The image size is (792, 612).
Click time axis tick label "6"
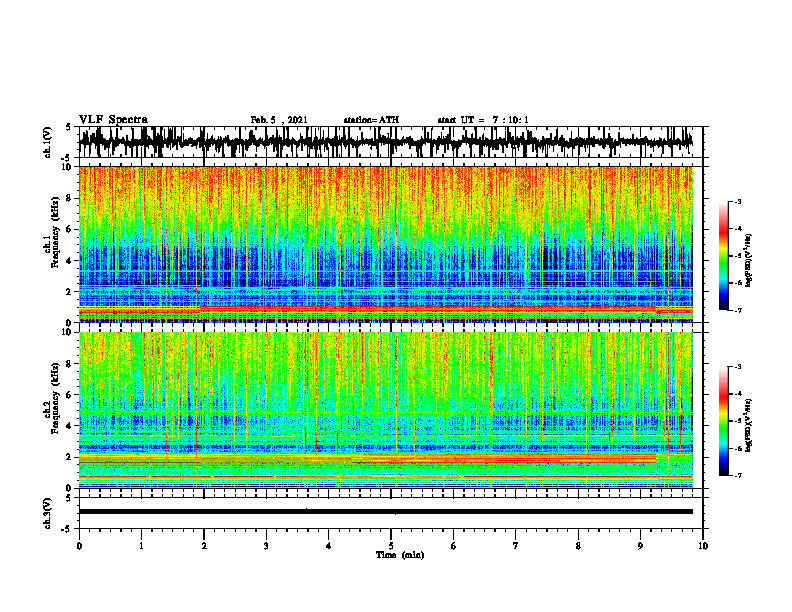pyautogui.click(x=454, y=546)
